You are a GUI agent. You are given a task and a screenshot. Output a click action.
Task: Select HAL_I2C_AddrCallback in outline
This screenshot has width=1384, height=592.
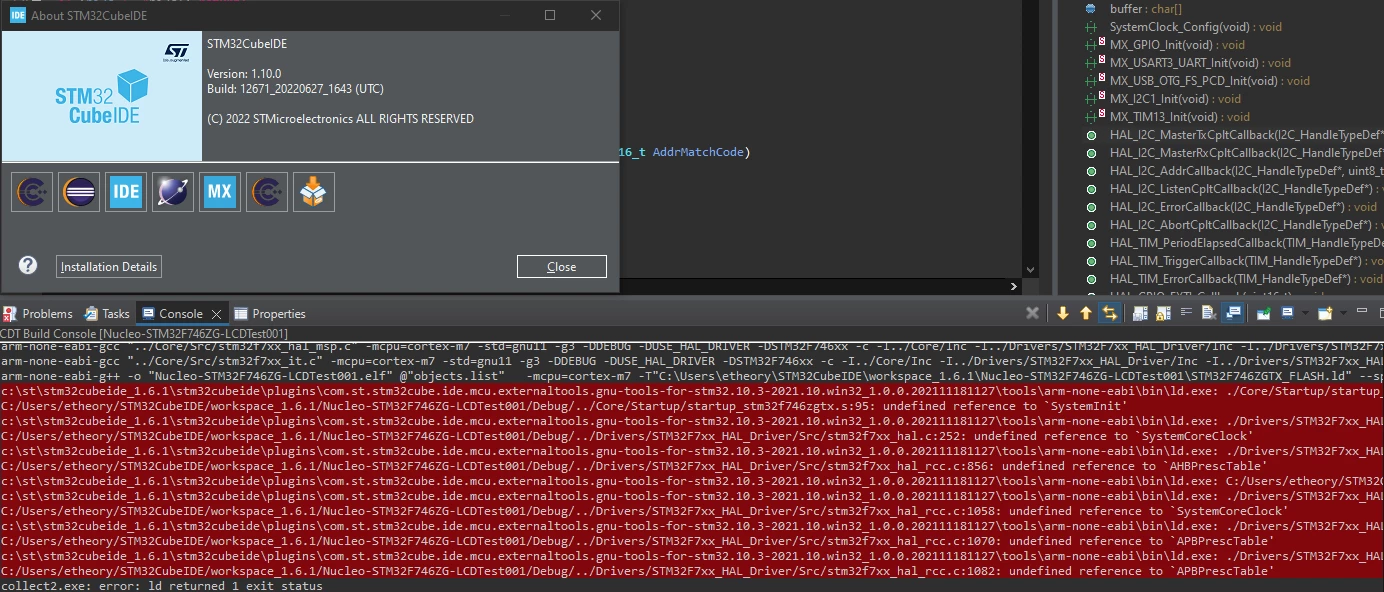click(1246, 170)
